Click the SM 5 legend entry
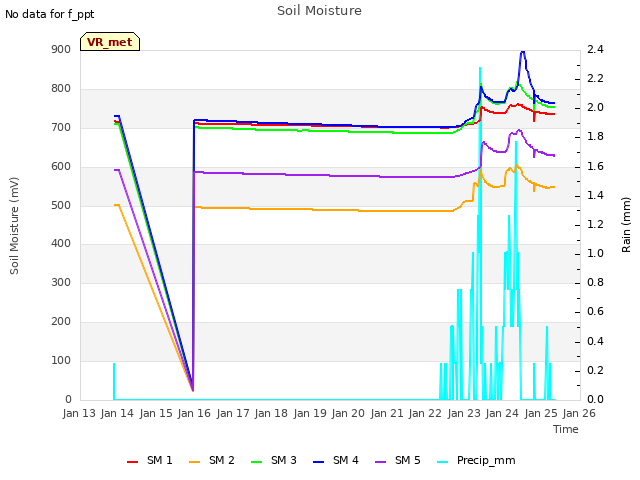Screen dimensions: 640x480 tap(398, 460)
